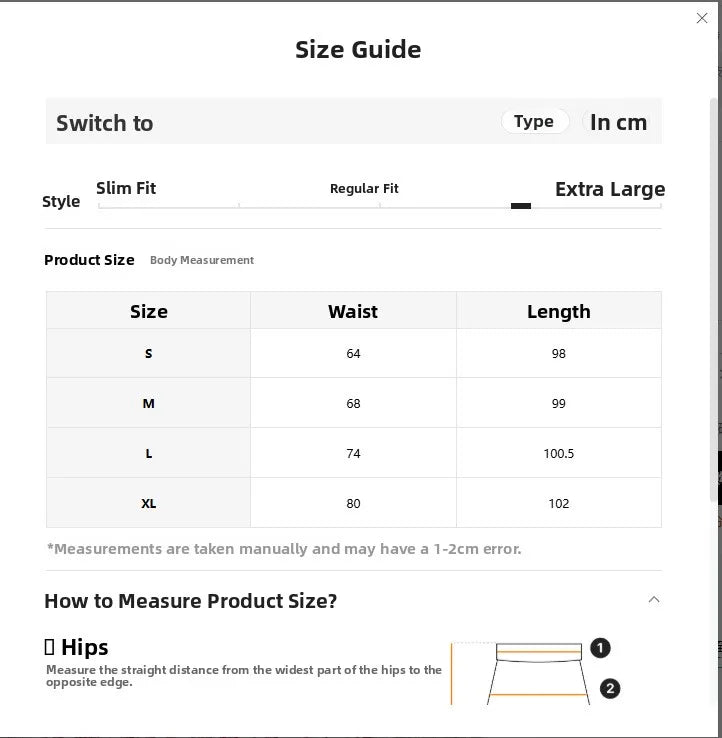Select the XL size row
This screenshot has width=722, height=738.
(354, 503)
